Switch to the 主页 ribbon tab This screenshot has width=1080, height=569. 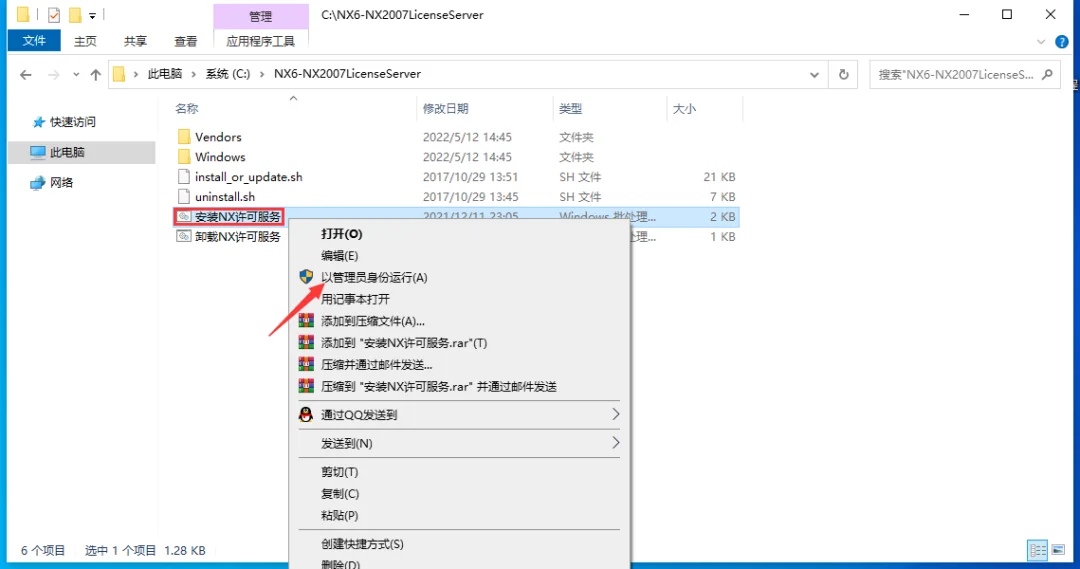(85, 41)
